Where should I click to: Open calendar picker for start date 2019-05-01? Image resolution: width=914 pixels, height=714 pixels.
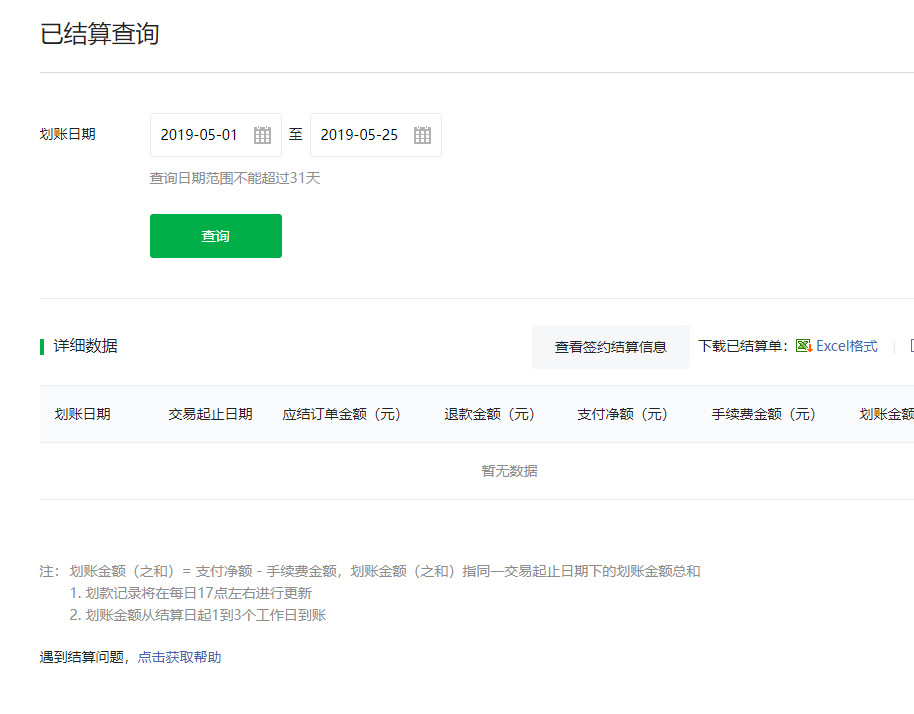coord(262,135)
